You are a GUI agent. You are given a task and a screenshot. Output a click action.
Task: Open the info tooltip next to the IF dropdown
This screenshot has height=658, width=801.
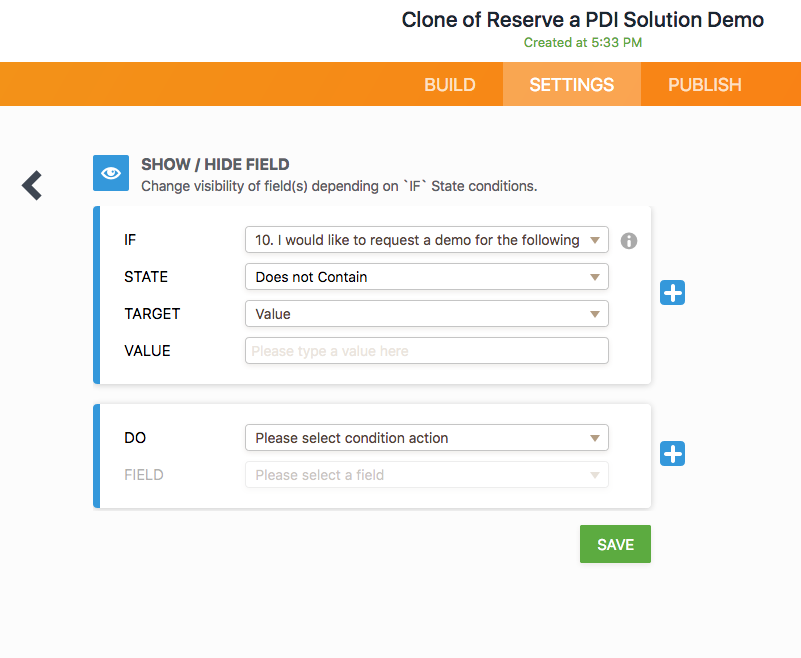(x=628, y=240)
